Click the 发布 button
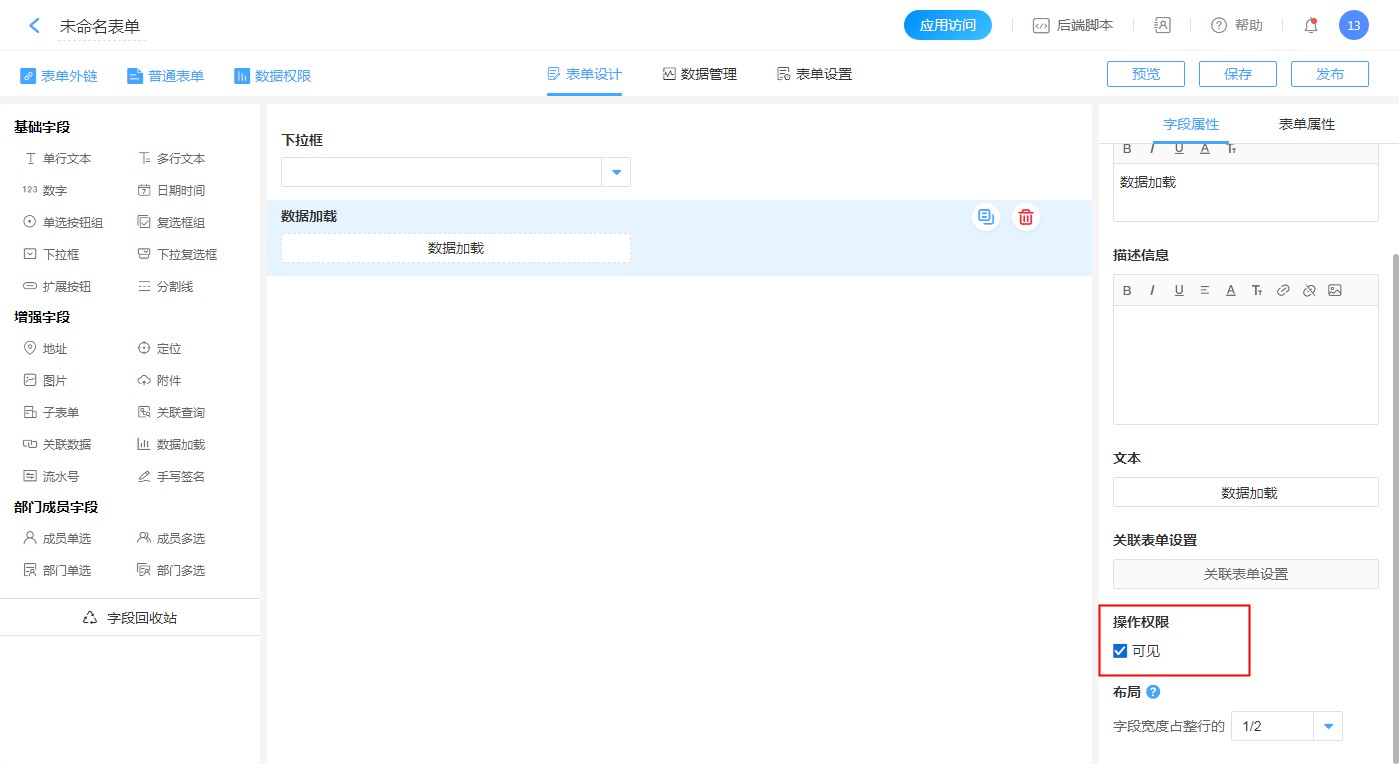Image resolution: width=1399 pixels, height=764 pixels. click(x=1329, y=74)
